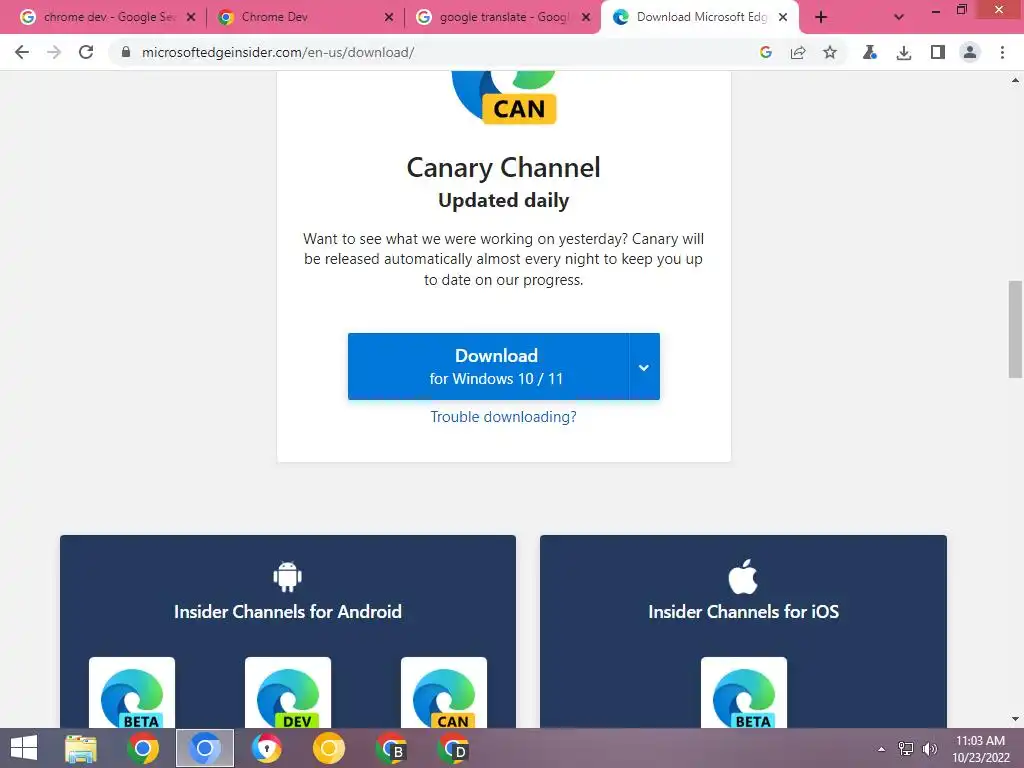Open network status tray icon

pos(906,749)
